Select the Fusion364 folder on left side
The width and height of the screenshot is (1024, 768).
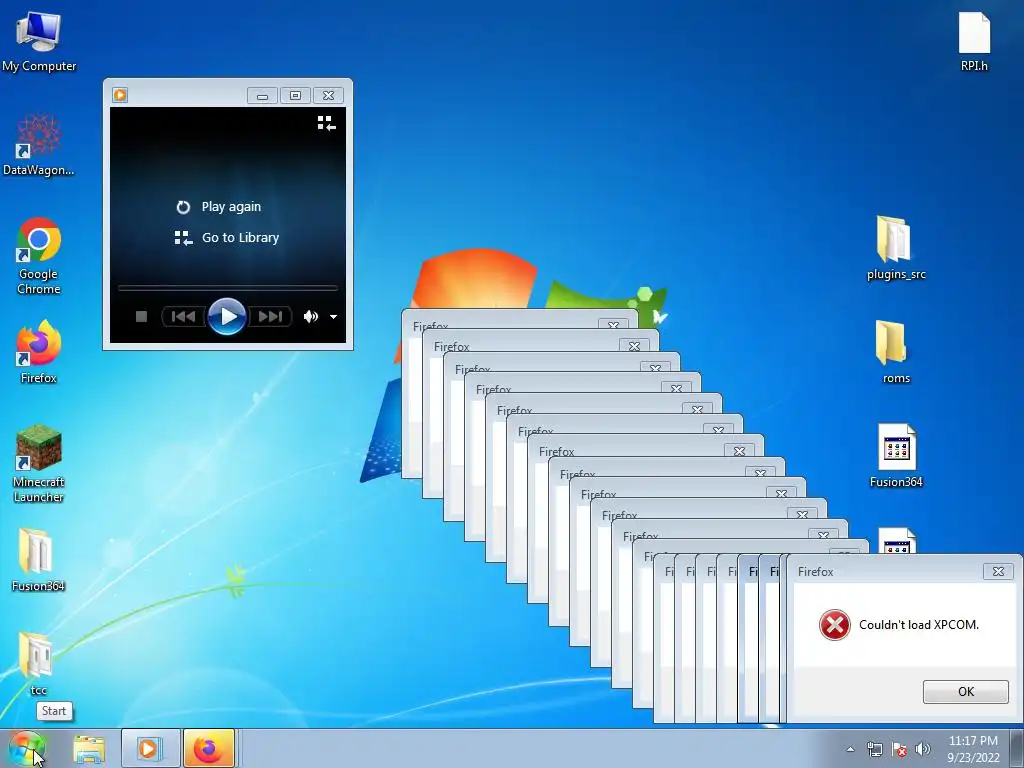click(38, 560)
